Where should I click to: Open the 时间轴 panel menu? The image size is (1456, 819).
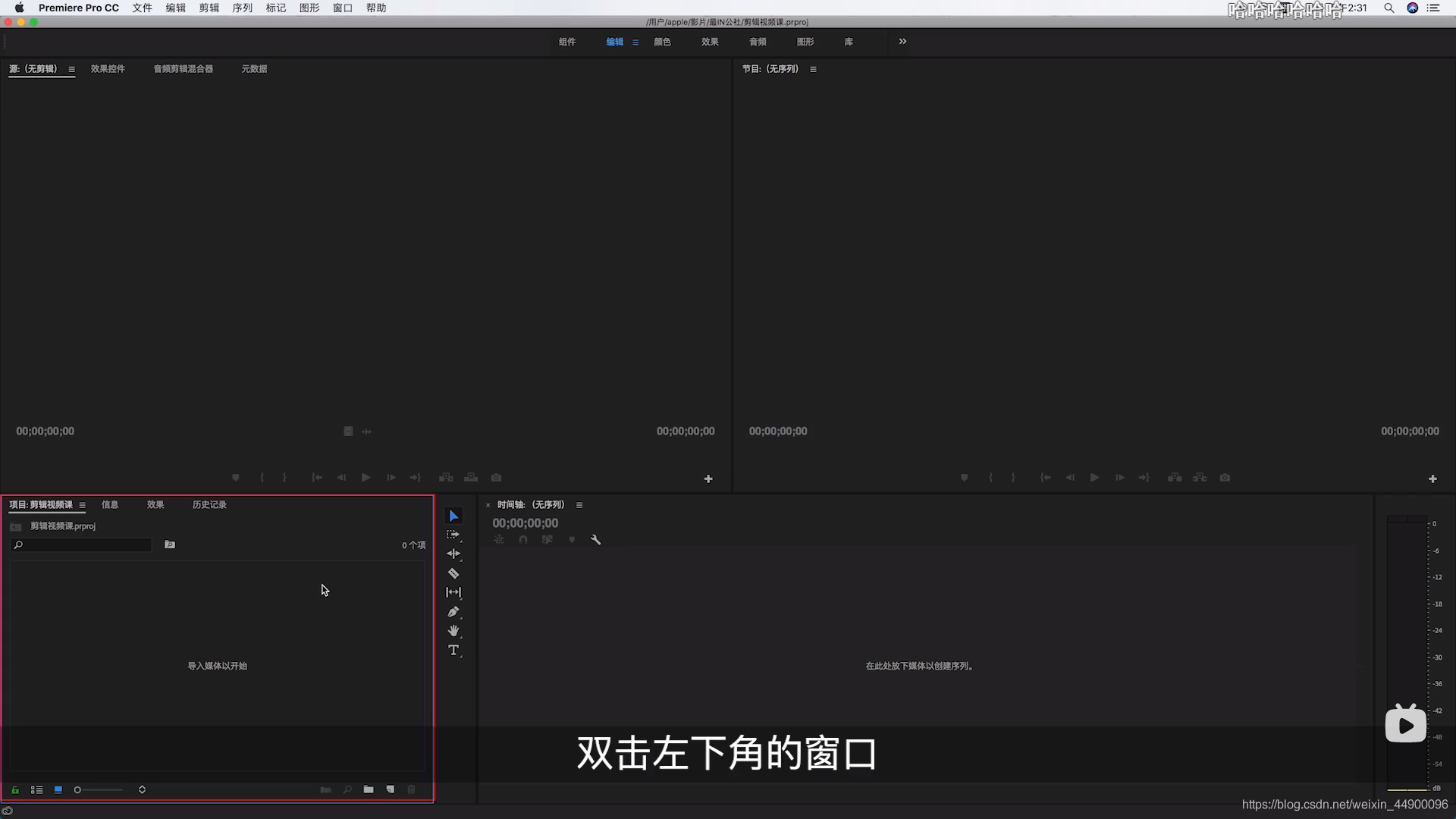579,505
